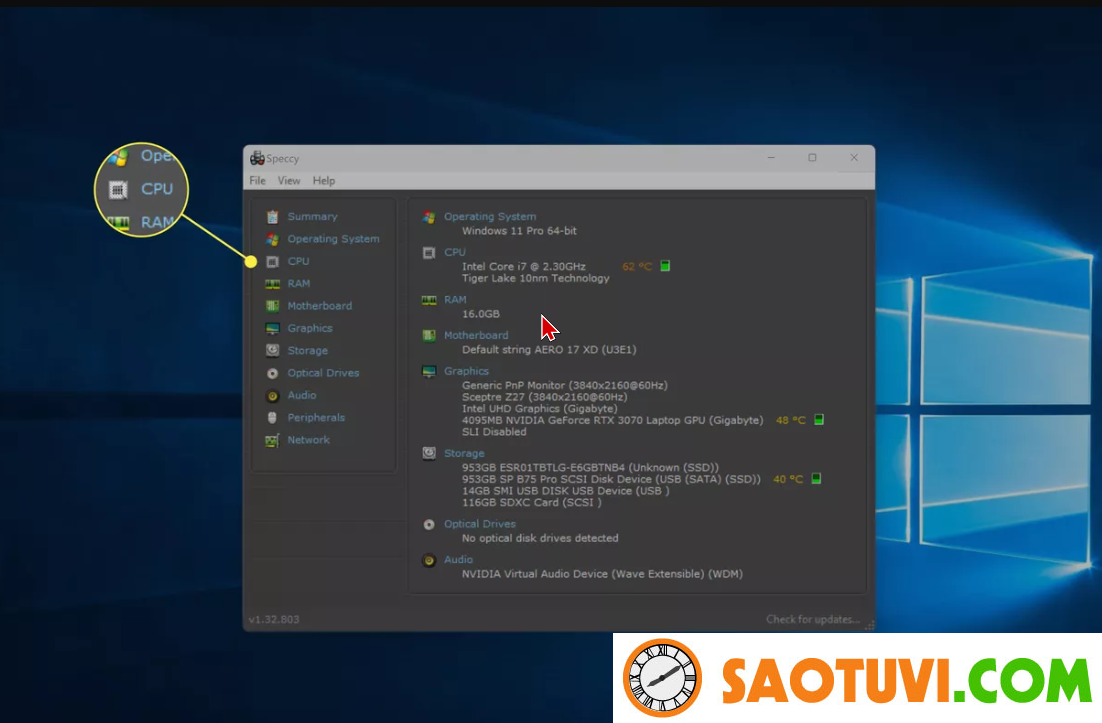
Task: Click the 48 °C GPU temperature value
Action: [x=790, y=420]
